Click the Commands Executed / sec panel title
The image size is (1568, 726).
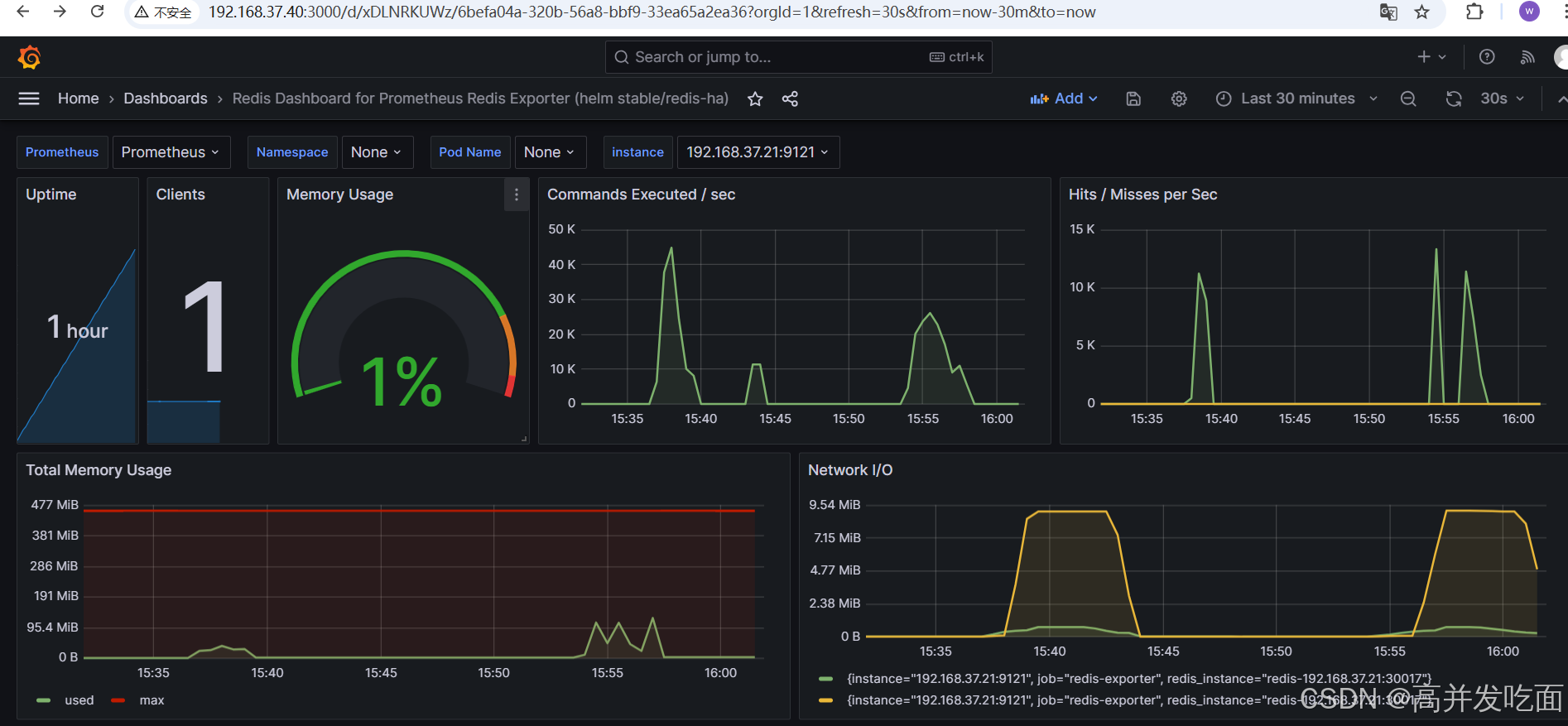click(641, 195)
